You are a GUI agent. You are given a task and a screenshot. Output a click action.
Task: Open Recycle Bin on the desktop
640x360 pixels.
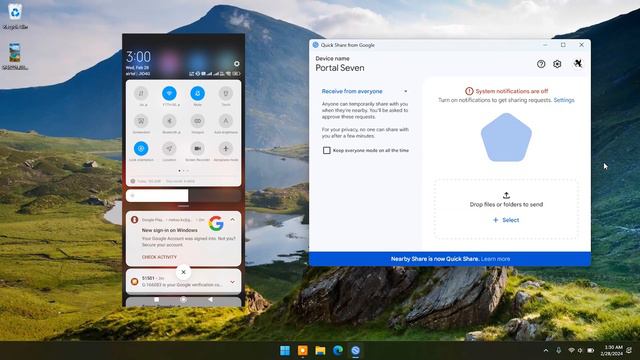tap(15, 16)
